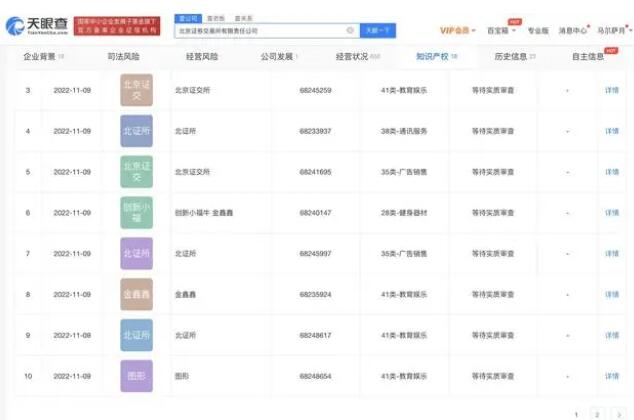Click the blue 北证所 trademark image in row 9

136,335
